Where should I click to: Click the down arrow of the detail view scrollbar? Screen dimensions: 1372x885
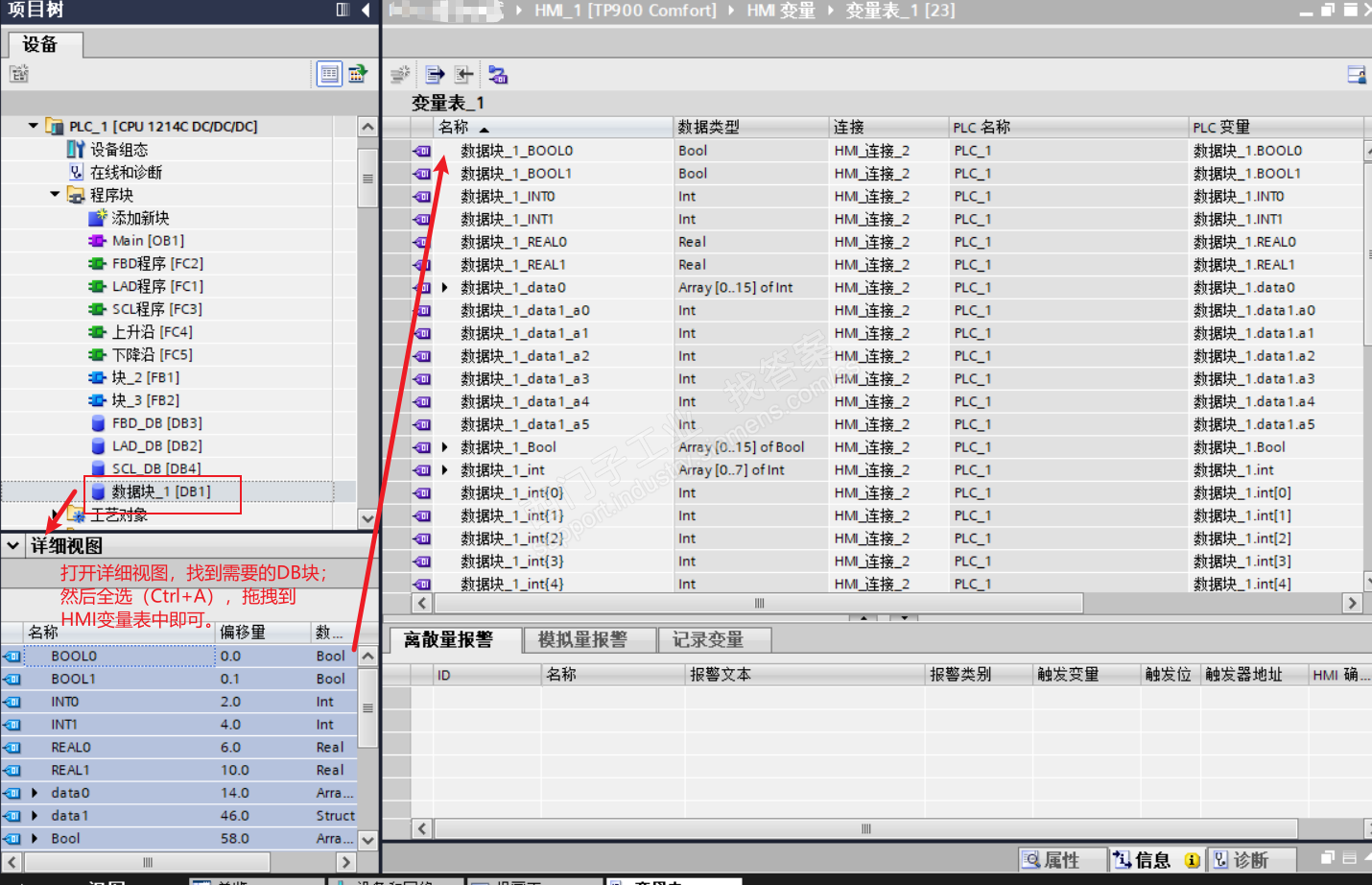coord(367,840)
